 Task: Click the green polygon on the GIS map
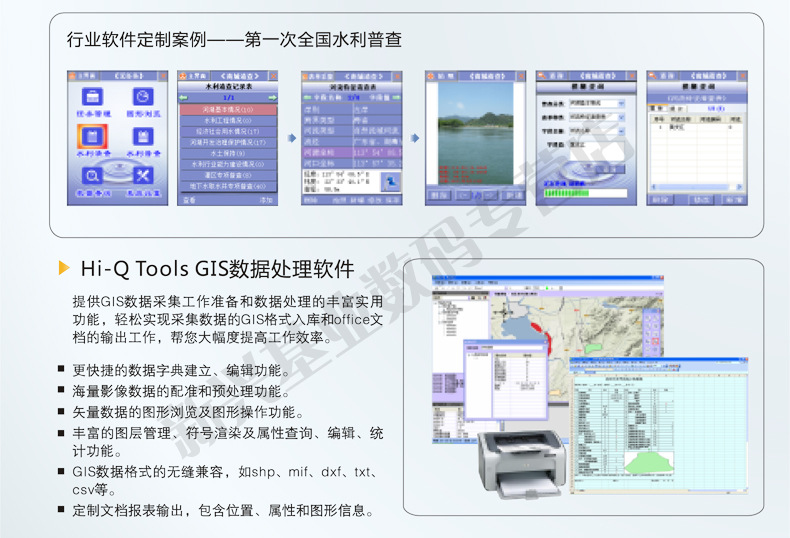(595, 349)
